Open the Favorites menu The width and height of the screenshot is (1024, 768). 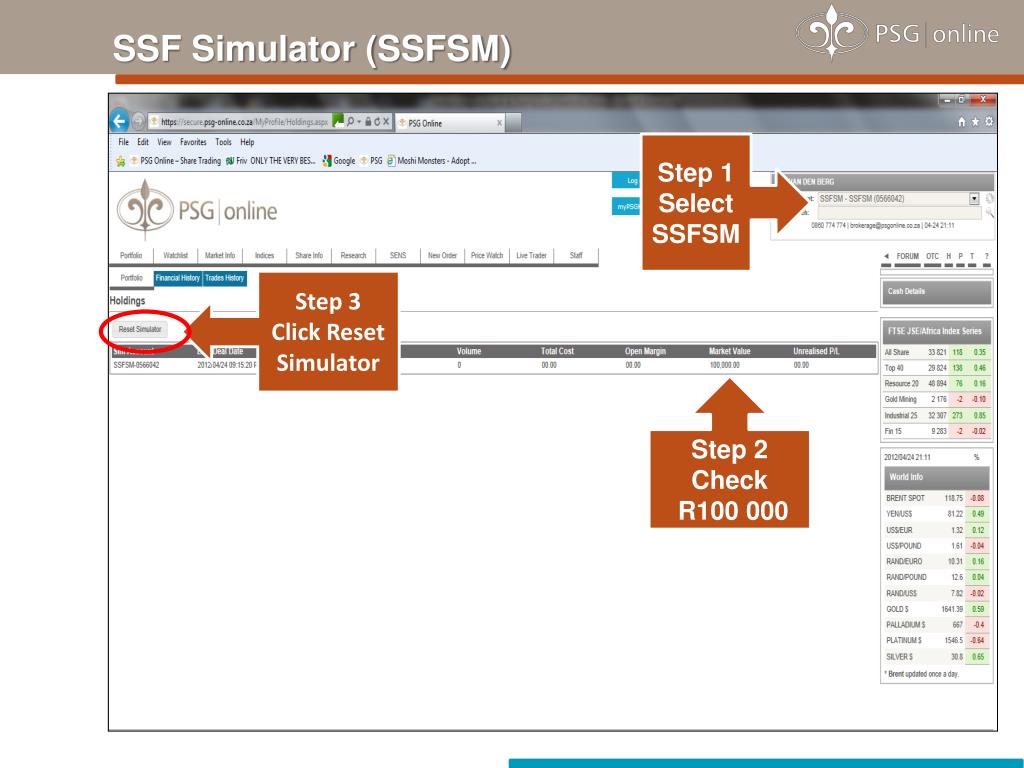coord(193,142)
